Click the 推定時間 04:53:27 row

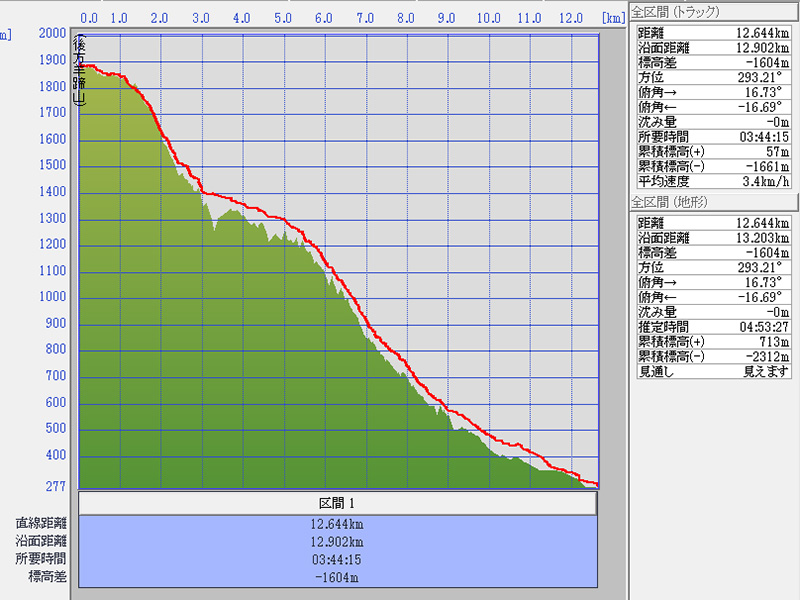click(x=714, y=326)
